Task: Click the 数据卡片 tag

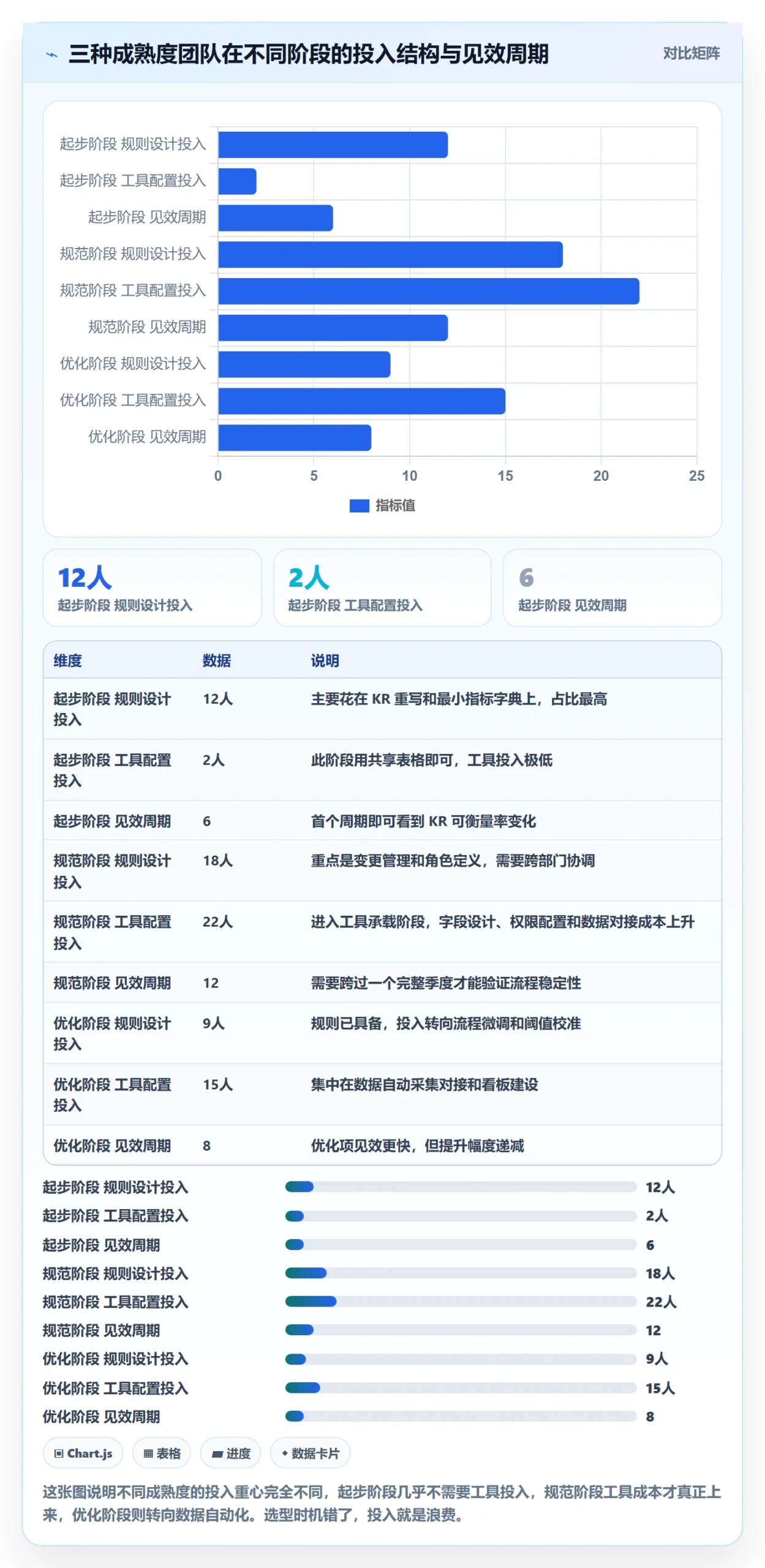Action: [310, 1453]
